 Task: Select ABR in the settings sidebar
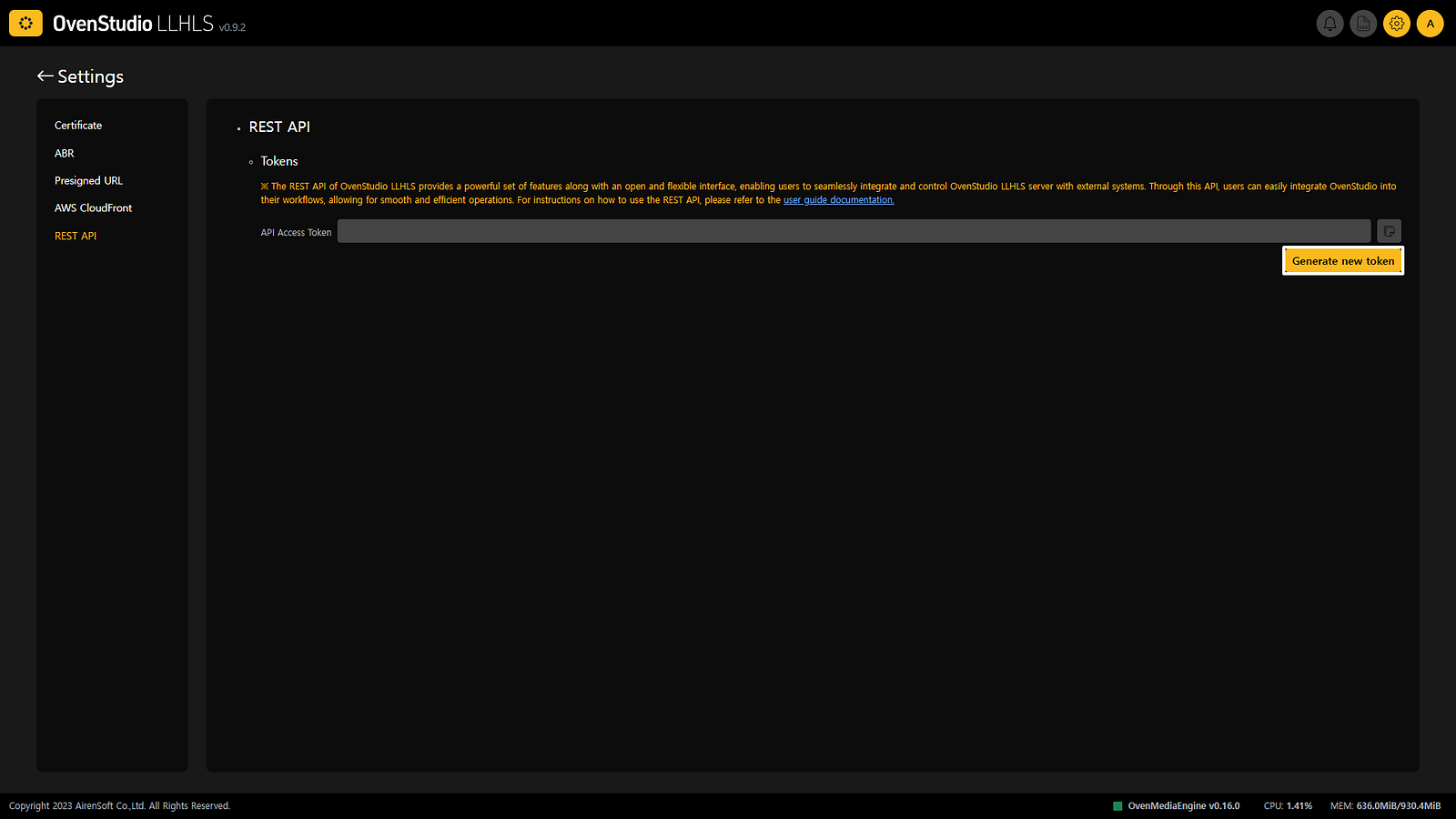pyautogui.click(x=65, y=154)
